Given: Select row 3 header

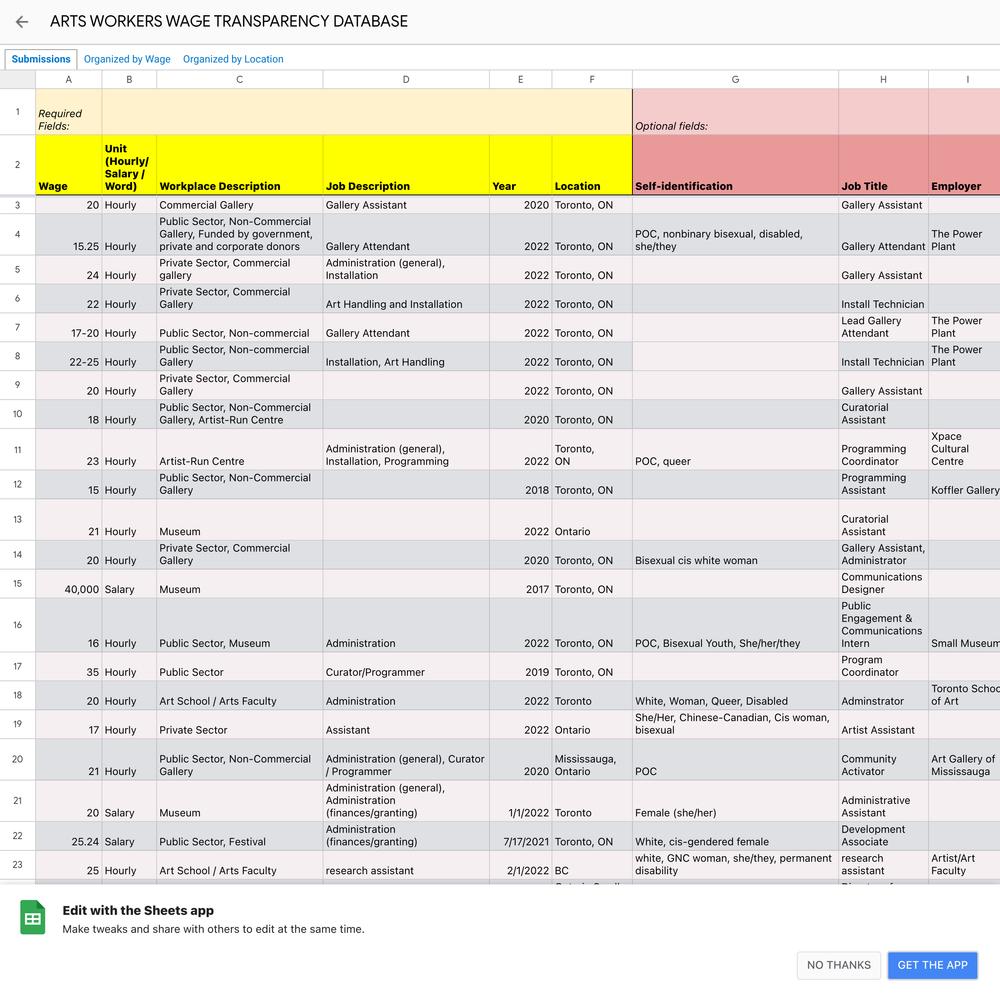Looking at the screenshot, I should coord(17,205).
